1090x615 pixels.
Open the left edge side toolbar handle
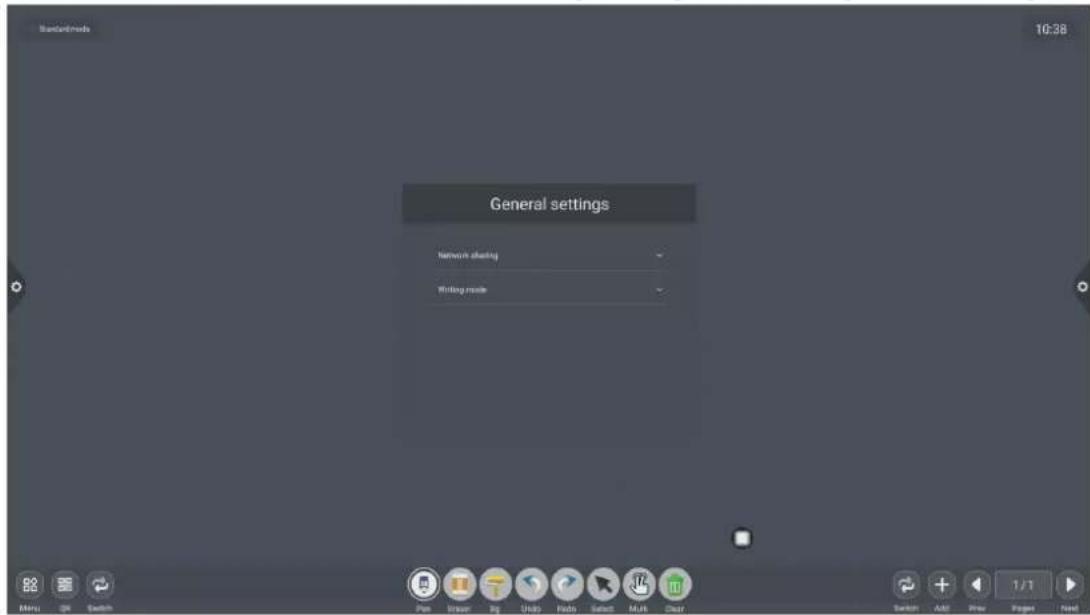[x=15, y=286]
